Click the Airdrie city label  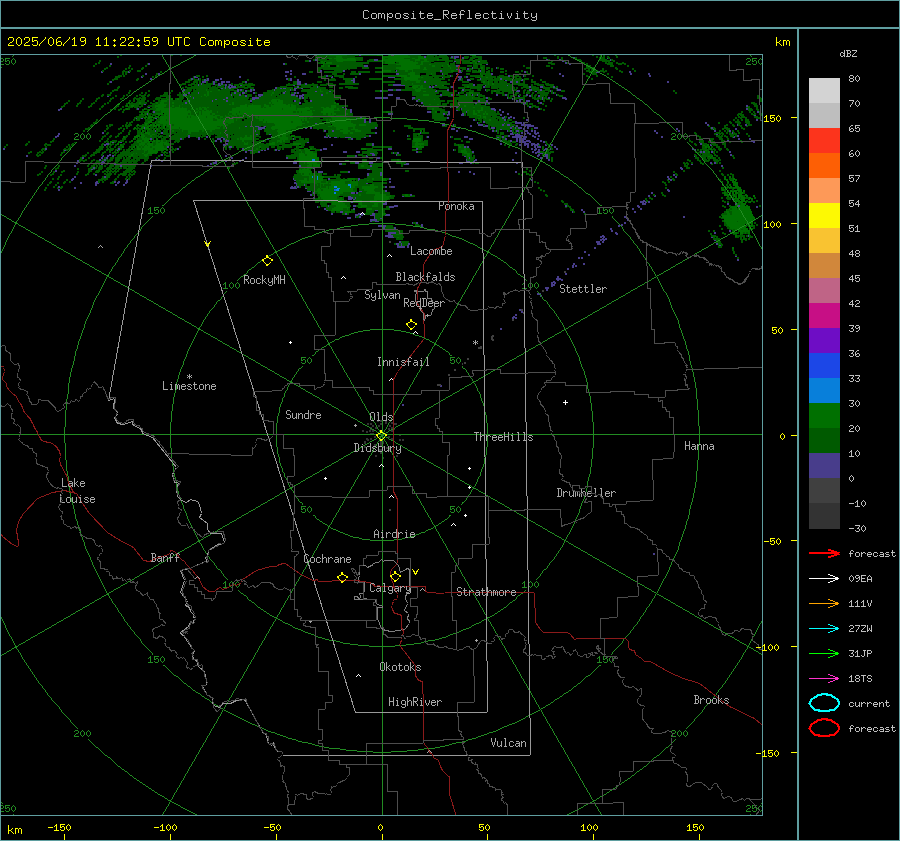point(394,534)
